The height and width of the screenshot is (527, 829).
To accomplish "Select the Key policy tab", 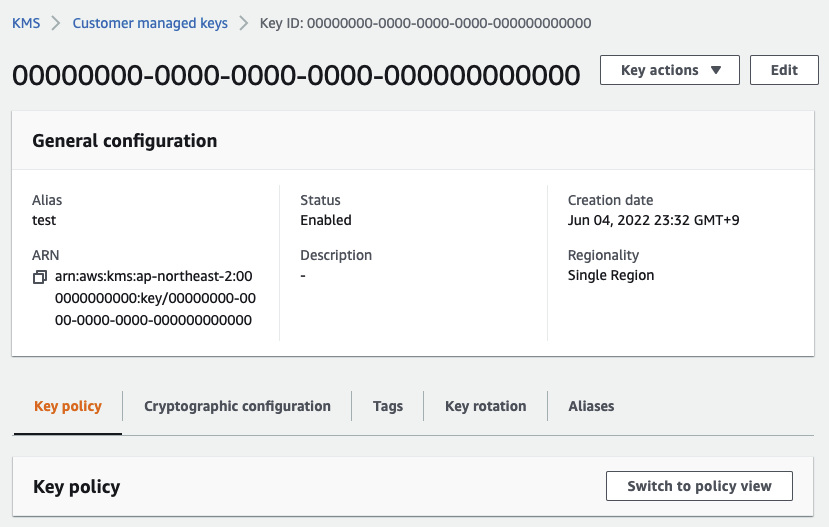I will (68, 406).
